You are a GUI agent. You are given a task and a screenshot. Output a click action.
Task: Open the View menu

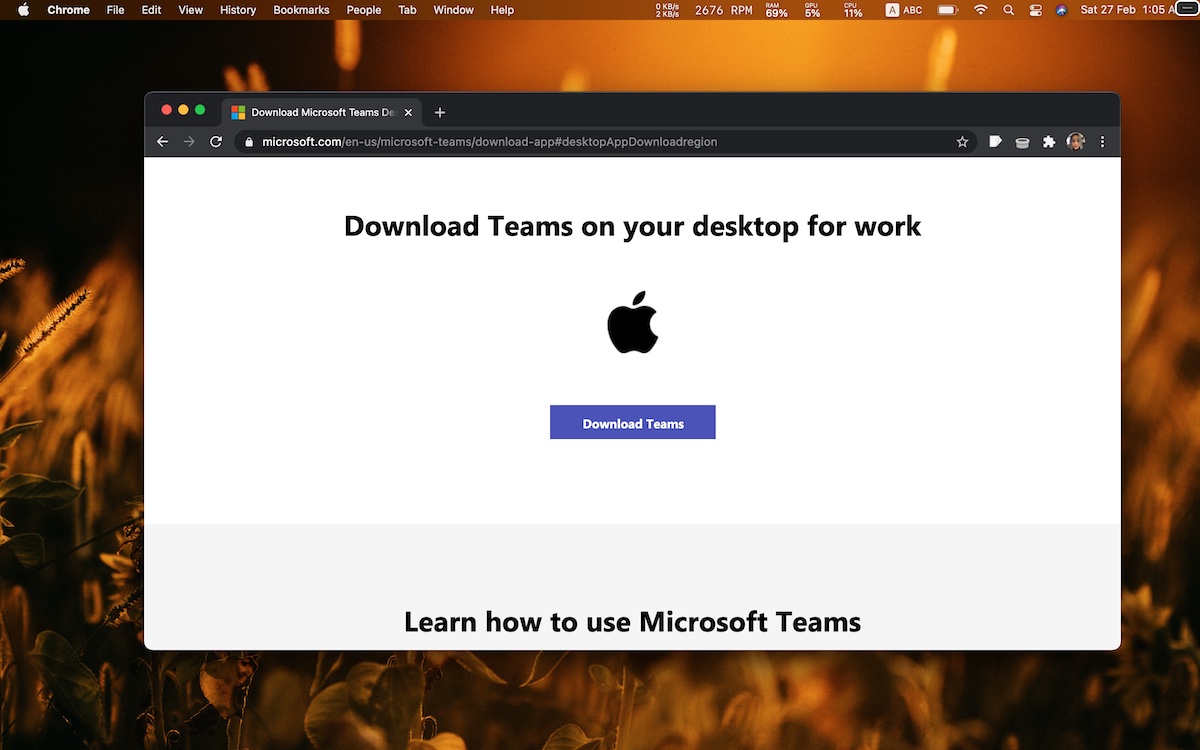[x=190, y=10]
